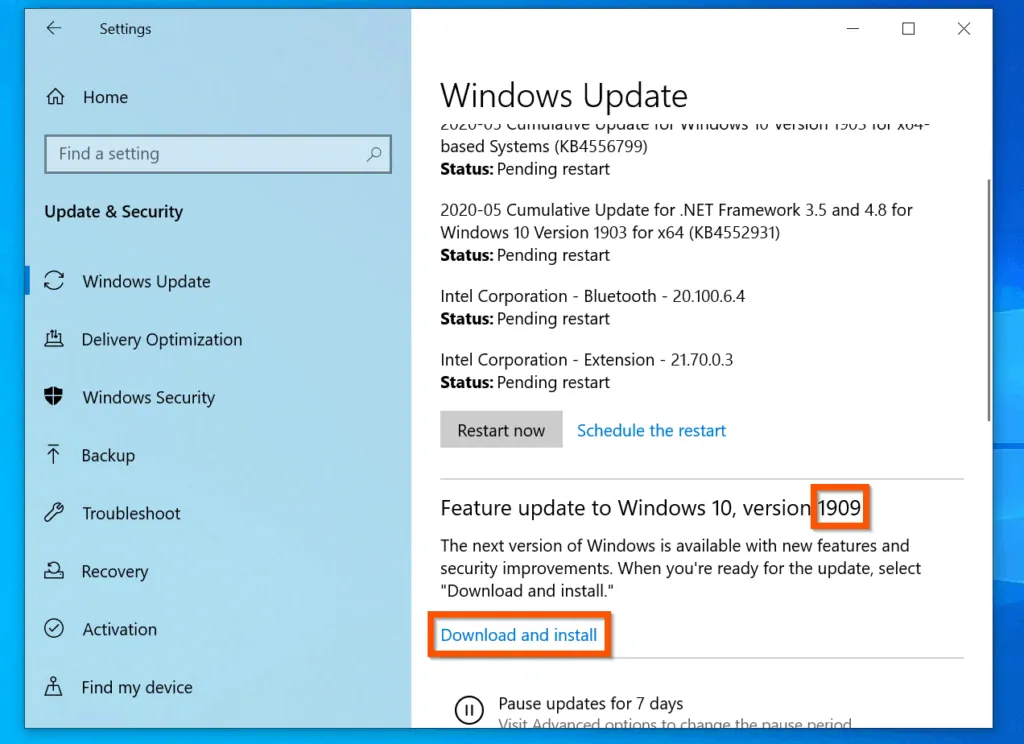
Task: Click the pause icon next to Pause updates
Action: tap(470, 710)
